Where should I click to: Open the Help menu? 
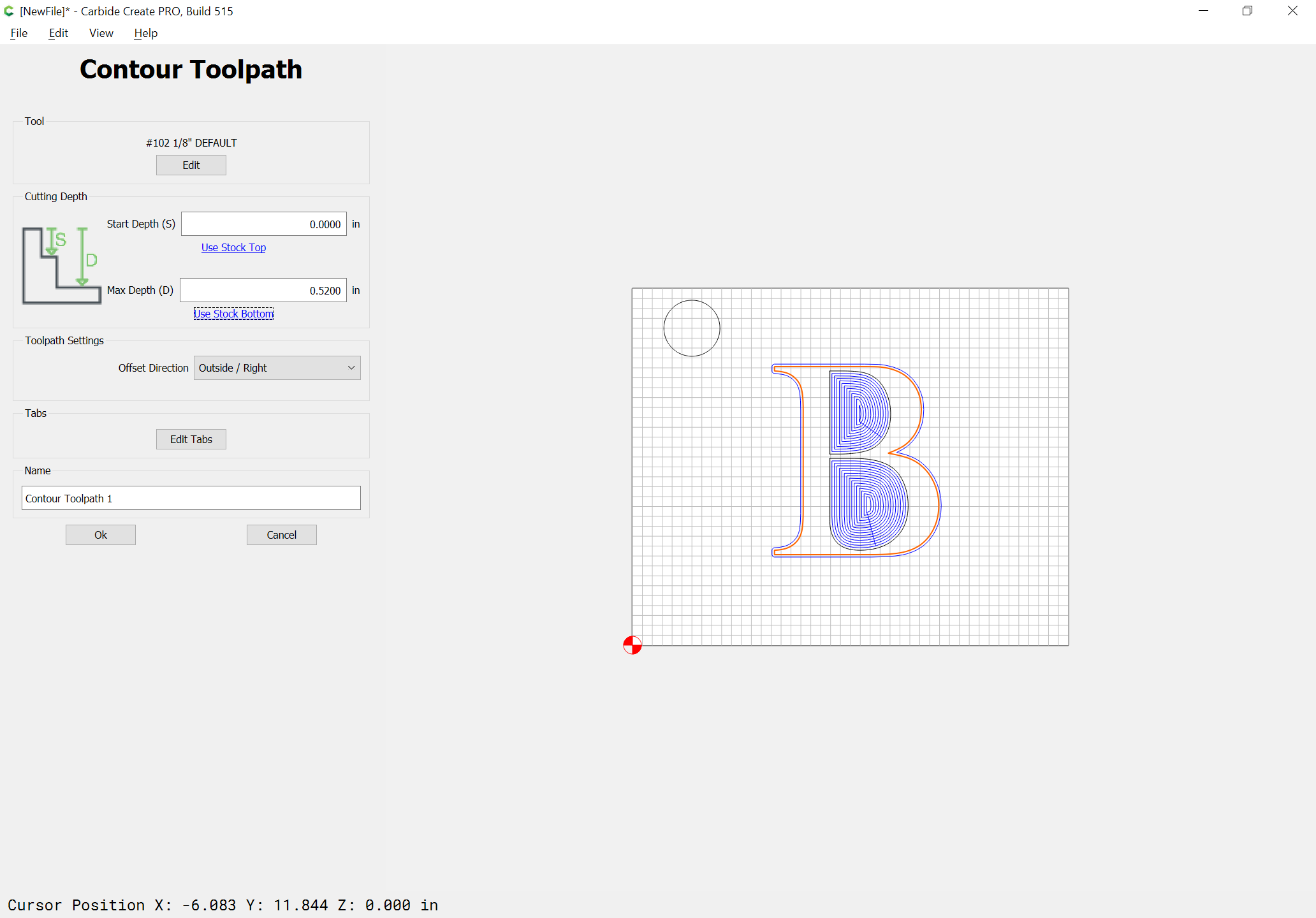145,33
